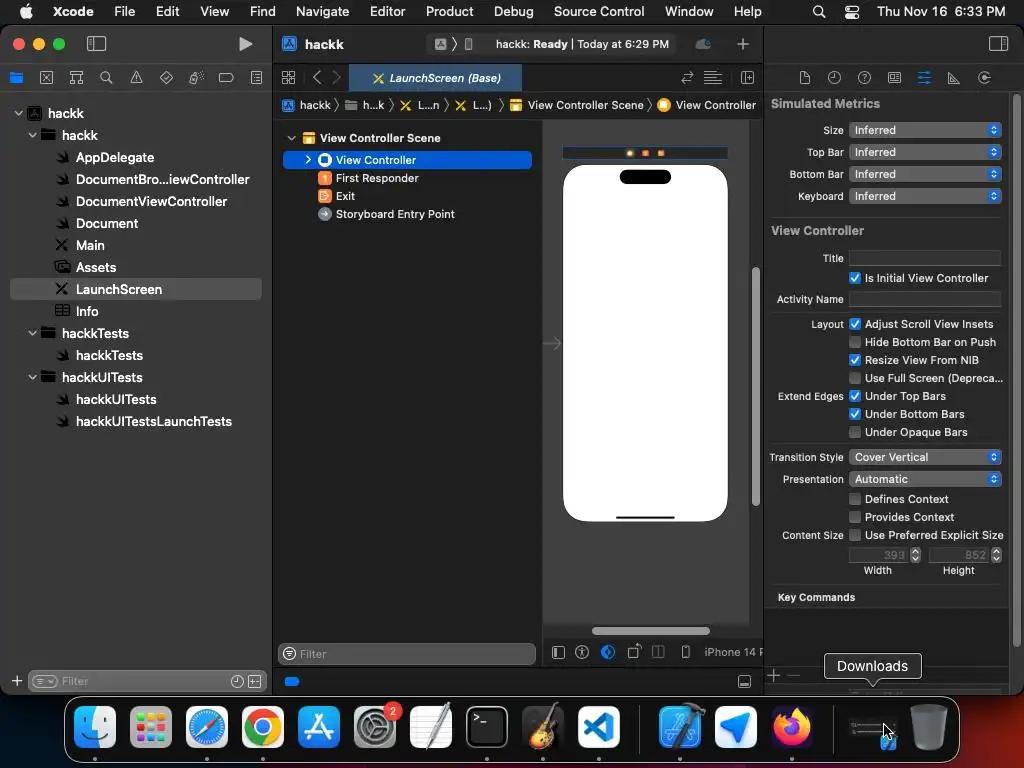Hide the navigator sidebar panel
Image resolution: width=1024 pixels, height=768 pixels.
[96, 44]
